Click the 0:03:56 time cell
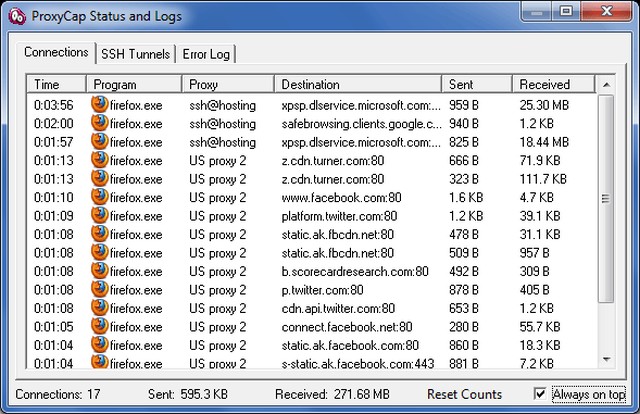Viewport: 640px width, 414px height. pos(53,105)
